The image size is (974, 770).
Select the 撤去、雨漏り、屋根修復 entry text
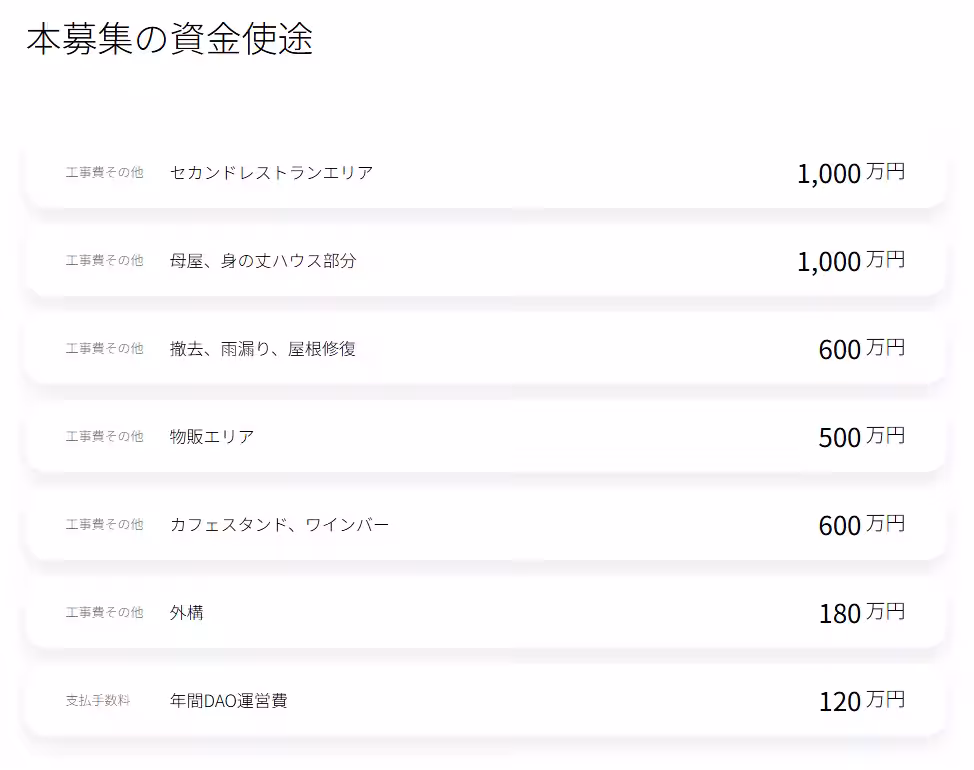click(x=263, y=349)
